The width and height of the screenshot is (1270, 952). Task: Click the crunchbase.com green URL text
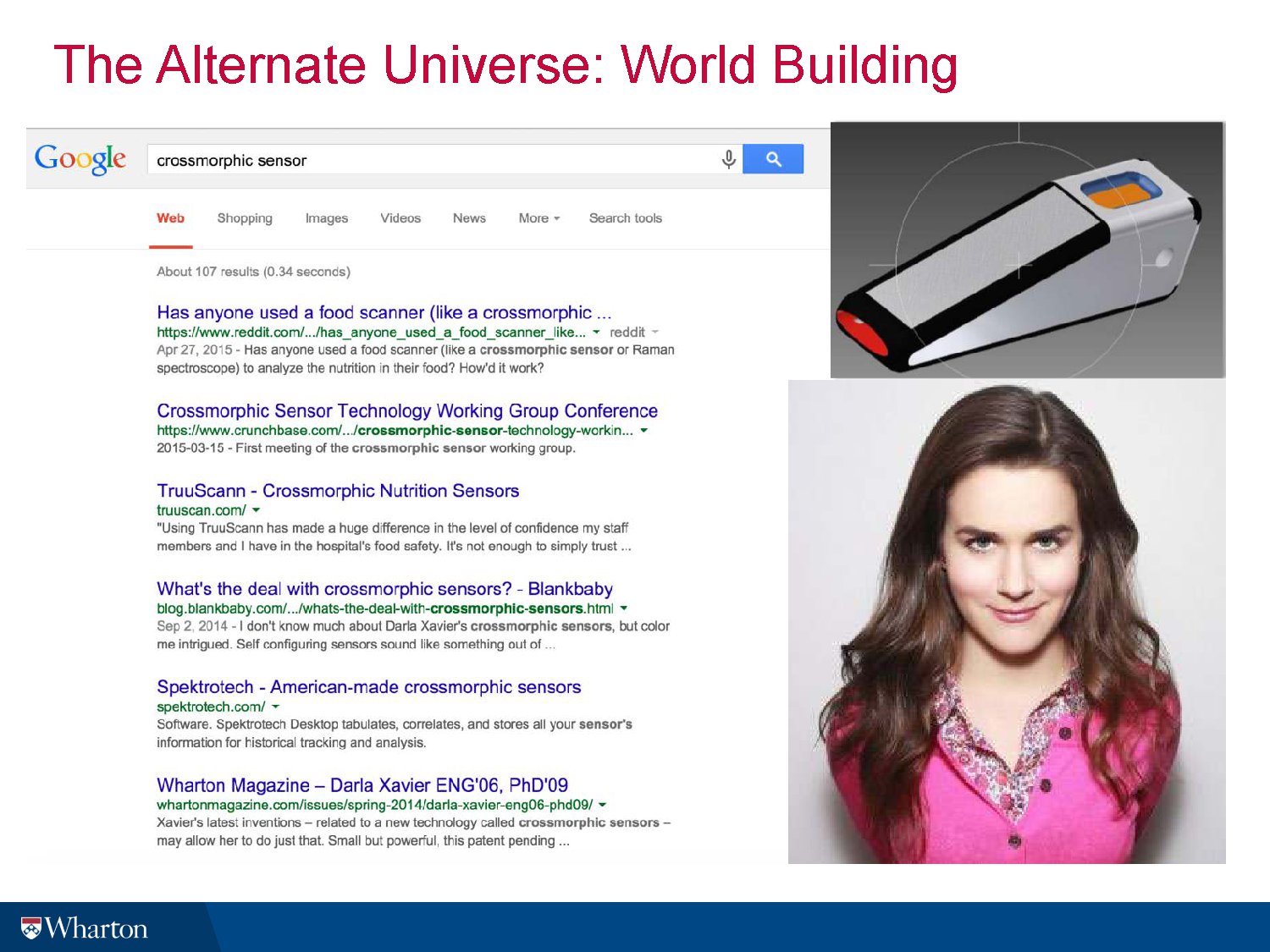pyautogui.click(x=395, y=431)
